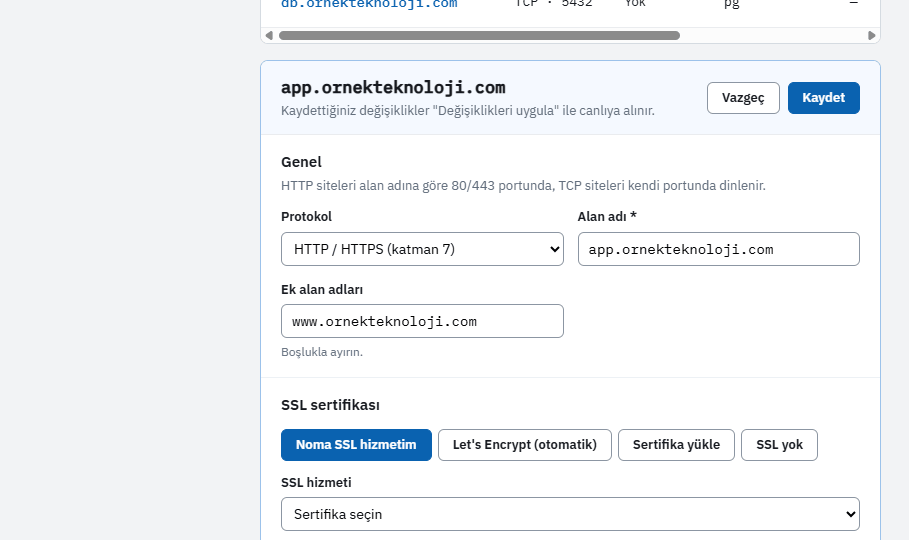Click the horizontal scrollbar left arrow
Screen dimensions: 909x540
pos(269,35)
